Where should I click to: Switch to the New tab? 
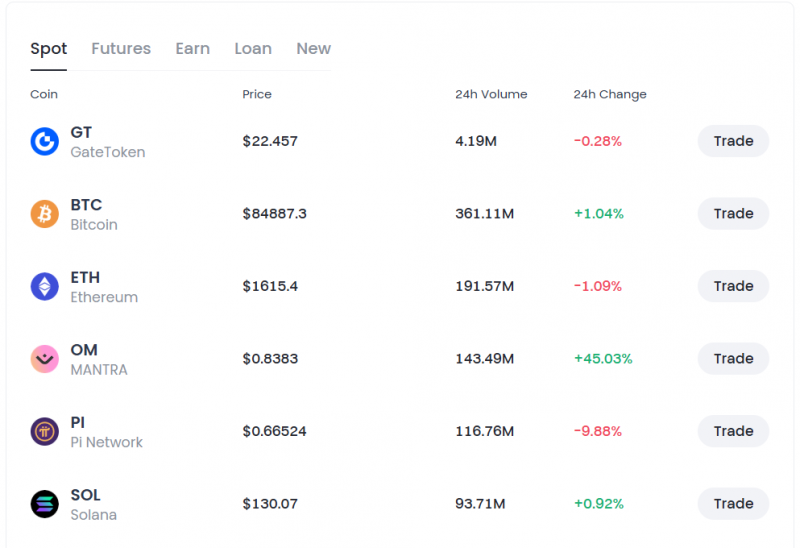(314, 48)
